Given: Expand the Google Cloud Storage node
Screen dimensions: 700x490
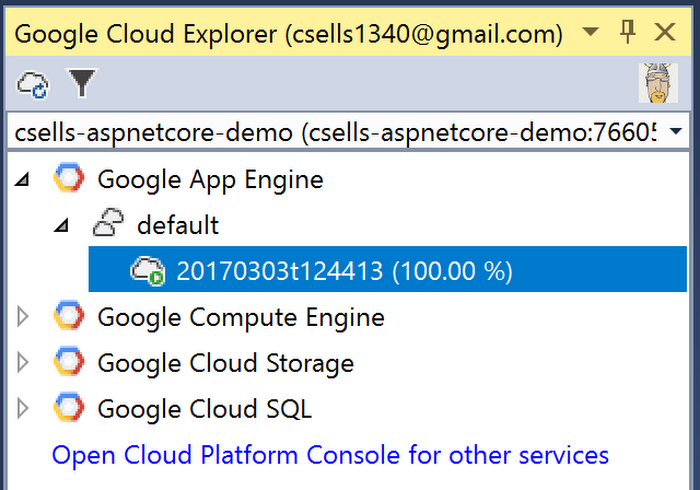Looking at the screenshot, I should pos(22,362).
